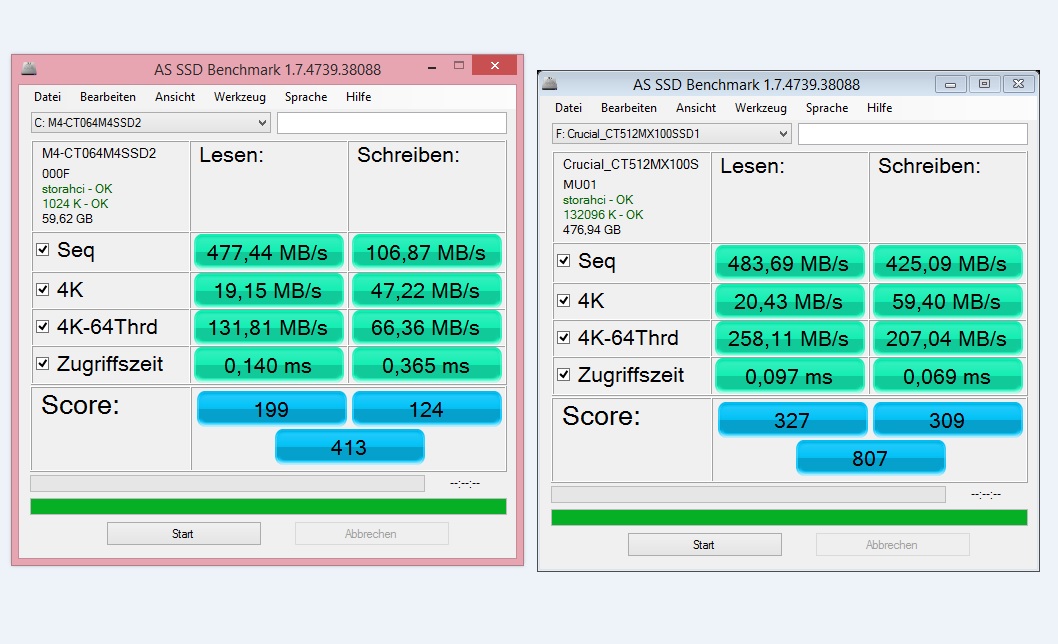Open Werkzeug menu in right window

760,107
